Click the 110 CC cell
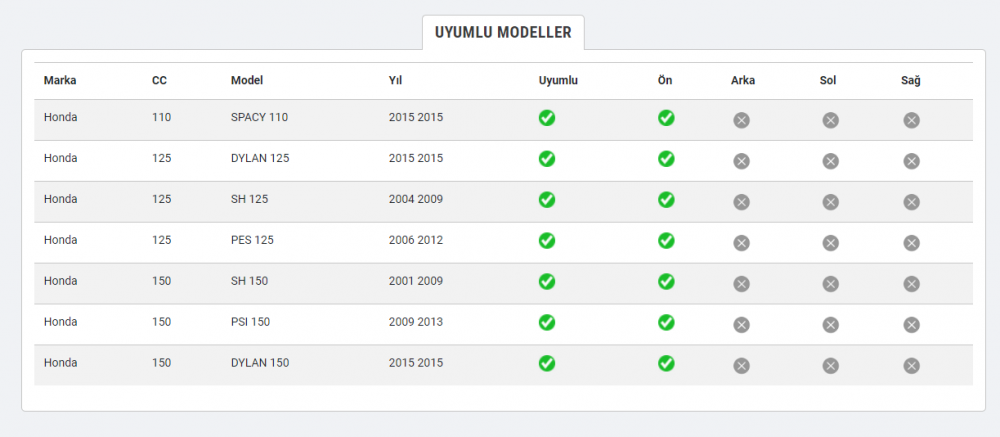This screenshot has width=1000, height=437. click(161, 117)
